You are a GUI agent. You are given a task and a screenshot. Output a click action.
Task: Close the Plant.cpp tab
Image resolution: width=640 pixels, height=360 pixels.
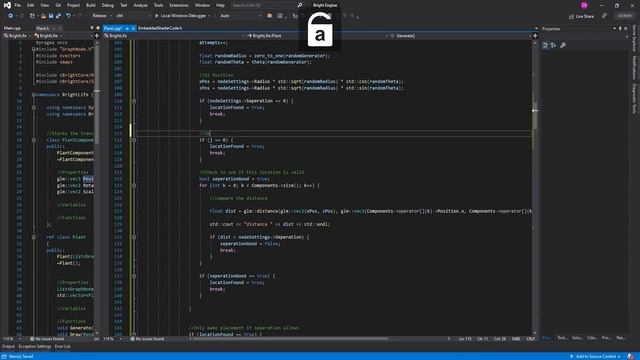133,28
